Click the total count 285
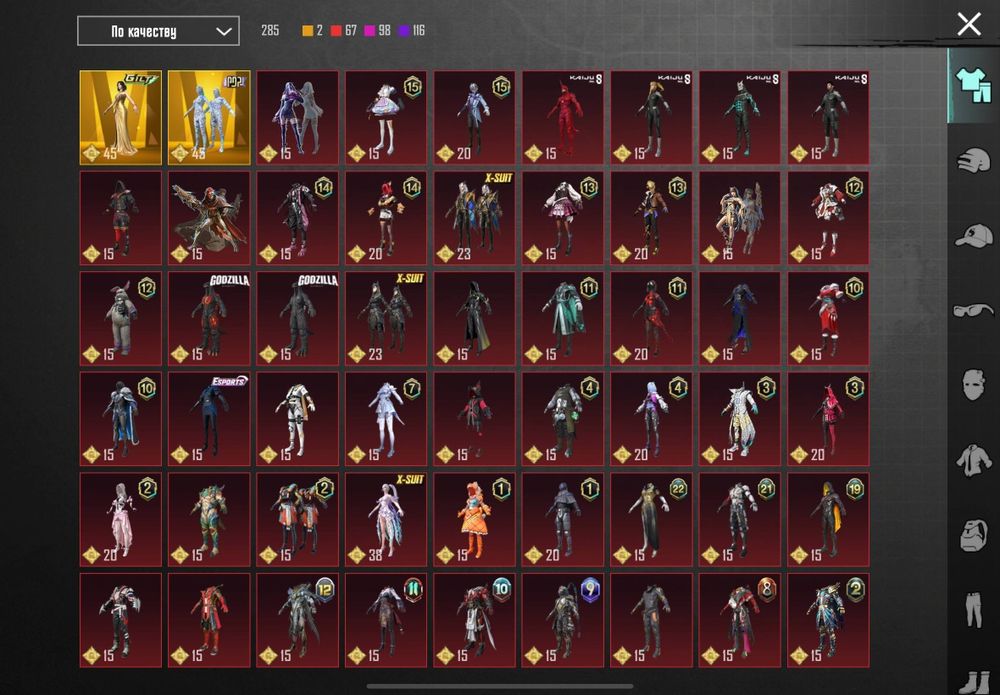 click(x=270, y=31)
